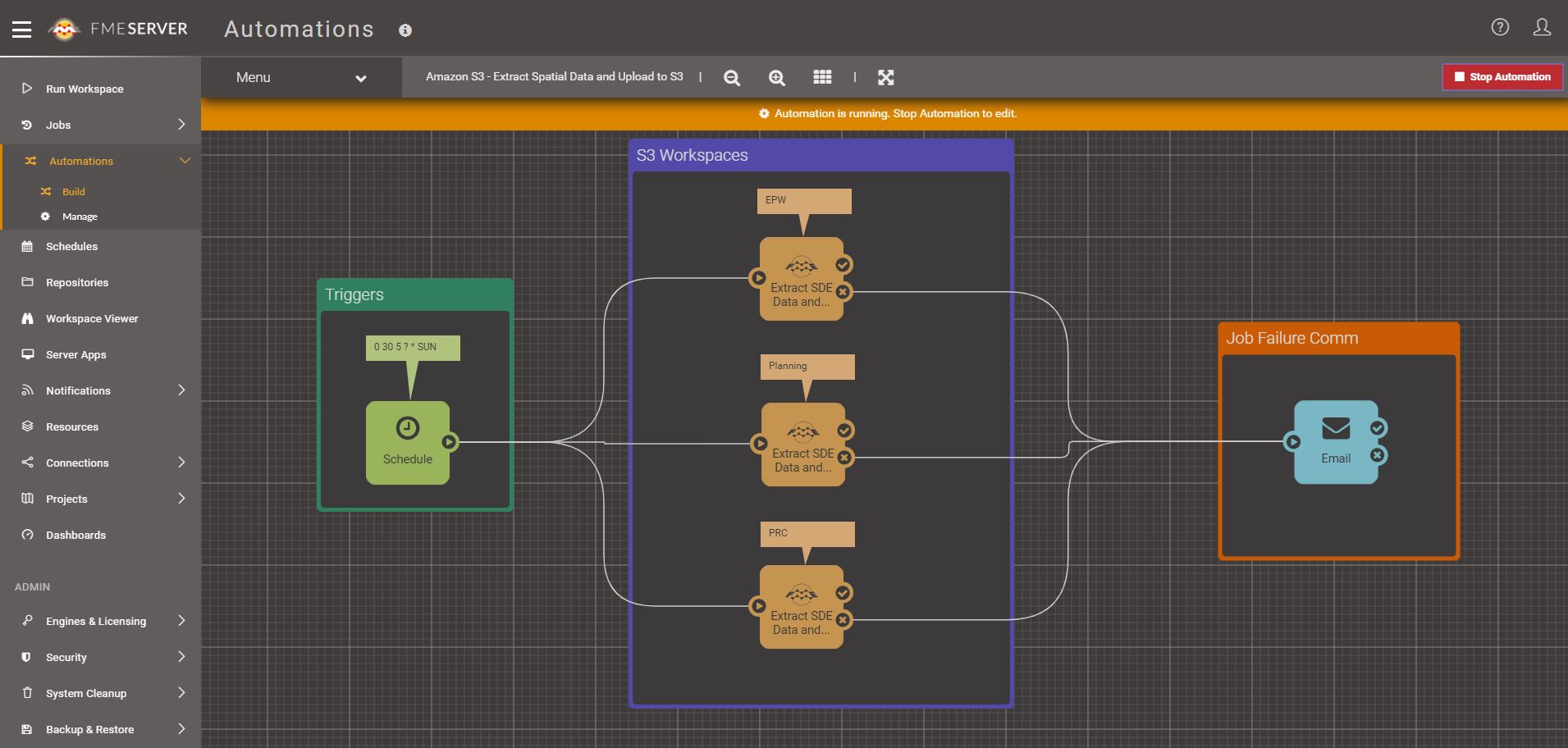
Task: Expand Backup & Restore menu
Action: pyautogui.click(x=100, y=729)
